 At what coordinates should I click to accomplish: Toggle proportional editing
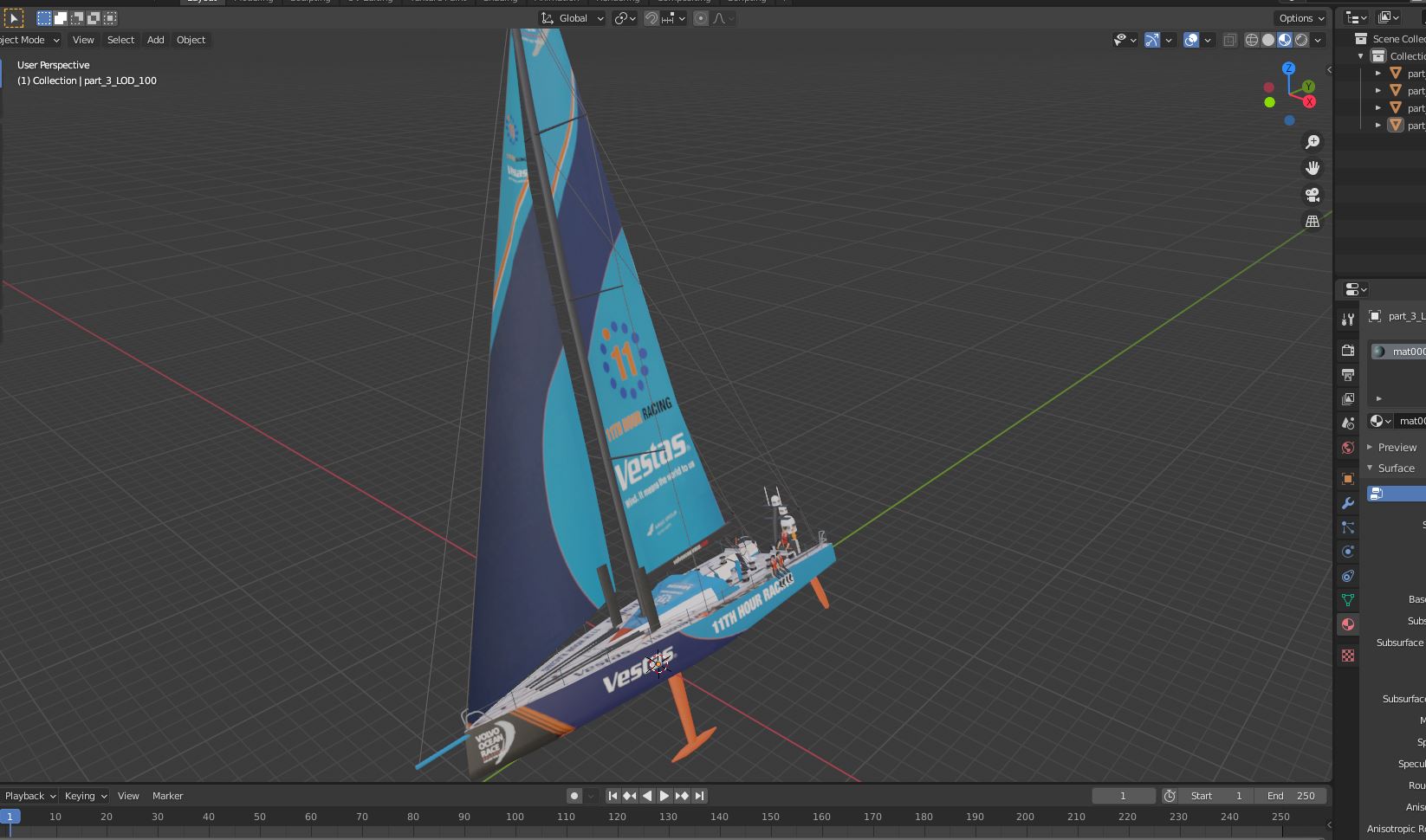click(x=701, y=18)
